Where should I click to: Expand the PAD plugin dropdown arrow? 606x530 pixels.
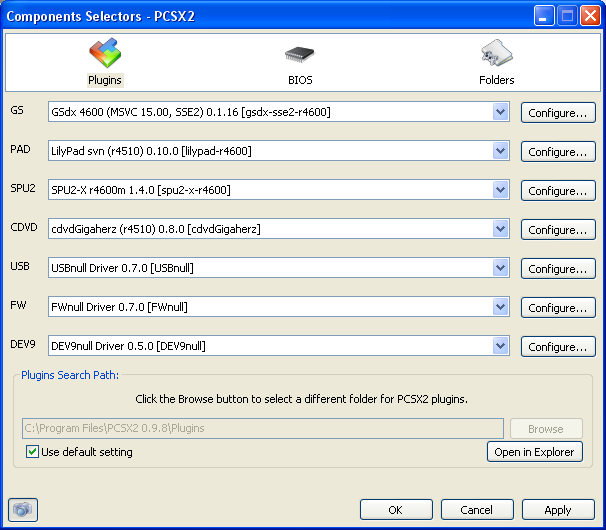tap(500, 151)
